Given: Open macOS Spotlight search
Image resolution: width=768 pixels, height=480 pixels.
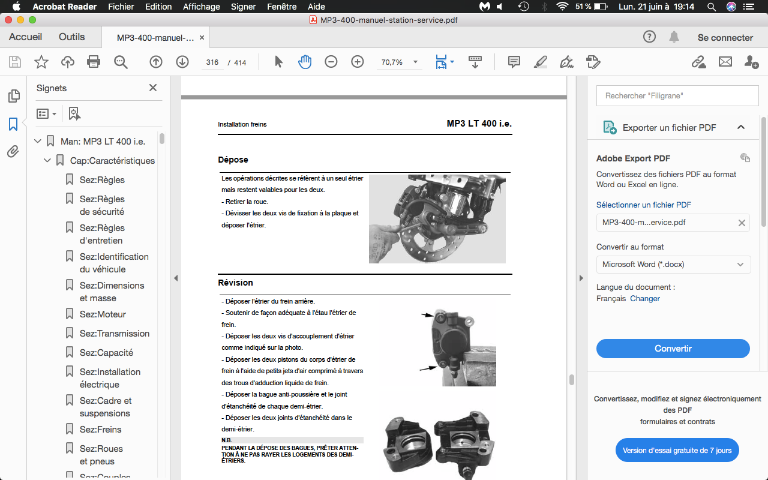Looking at the screenshot, I should 711,7.
